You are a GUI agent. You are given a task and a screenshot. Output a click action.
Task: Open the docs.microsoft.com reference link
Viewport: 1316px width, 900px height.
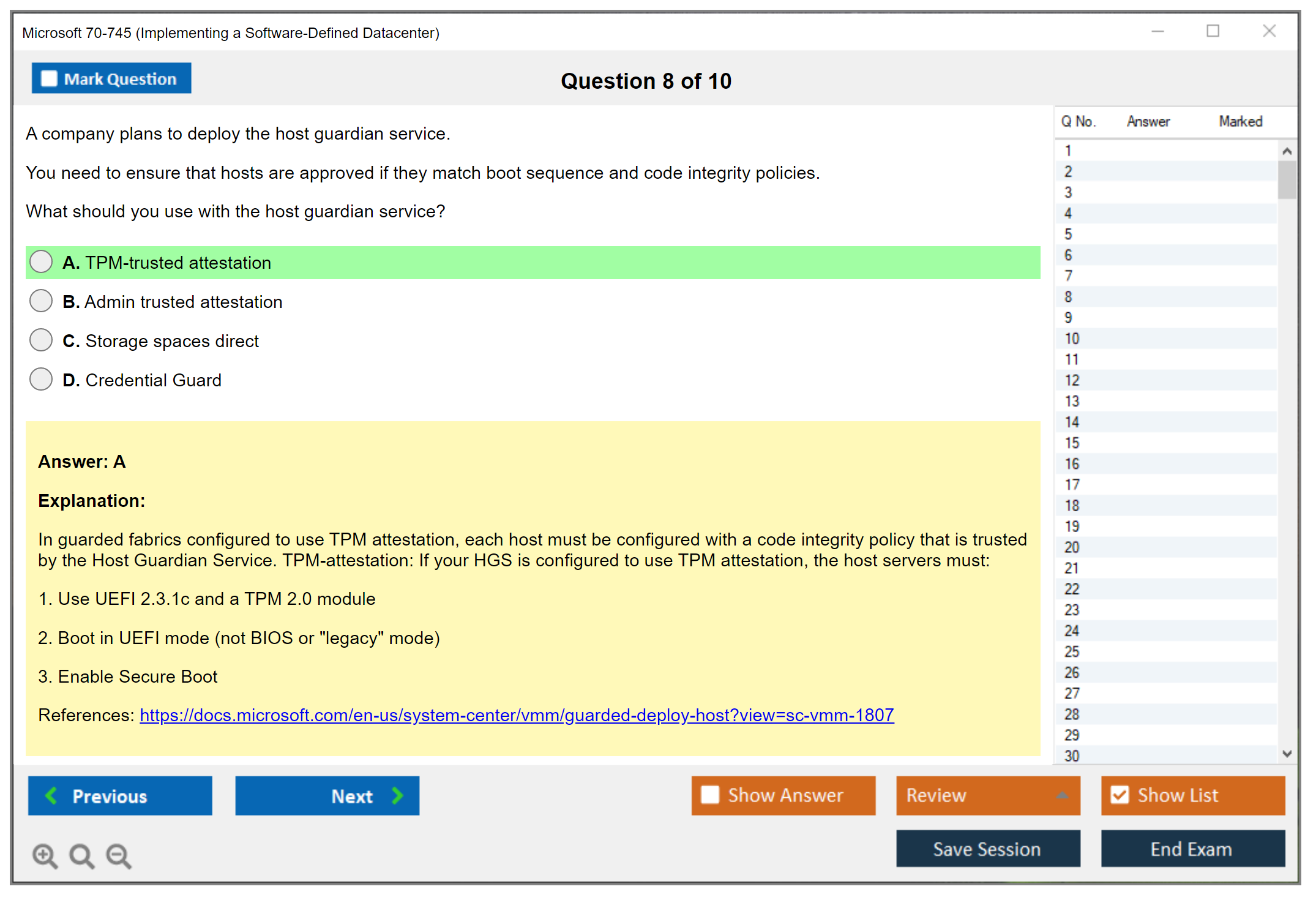517,715
